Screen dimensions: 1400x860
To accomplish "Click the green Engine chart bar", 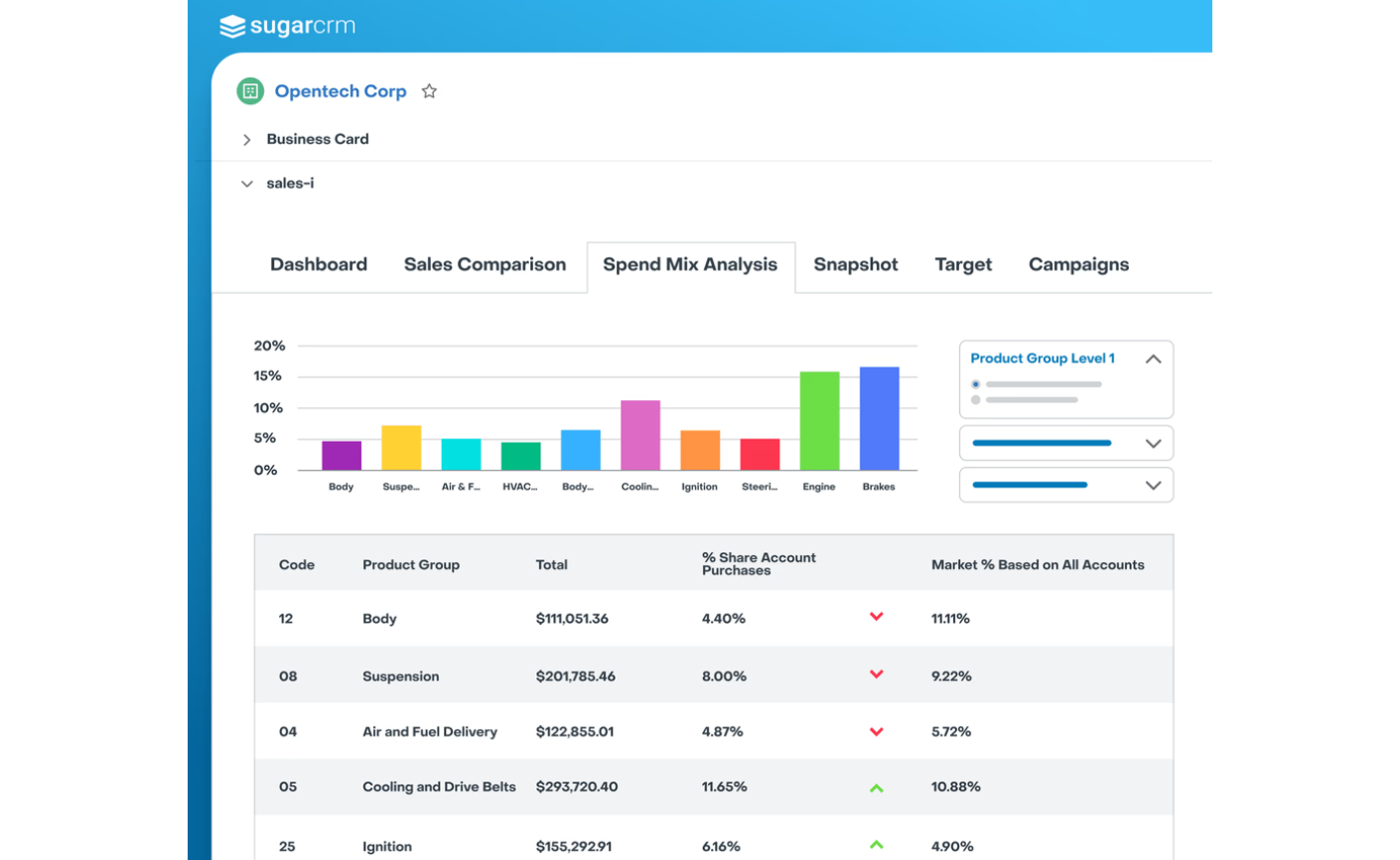I will click(819, 421).
